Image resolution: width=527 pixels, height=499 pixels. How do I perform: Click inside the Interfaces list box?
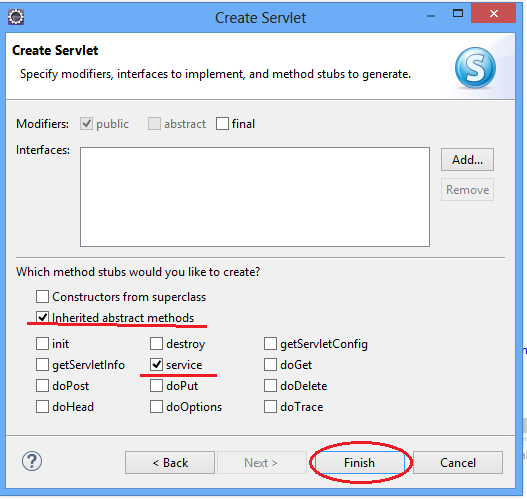[255, 197]
